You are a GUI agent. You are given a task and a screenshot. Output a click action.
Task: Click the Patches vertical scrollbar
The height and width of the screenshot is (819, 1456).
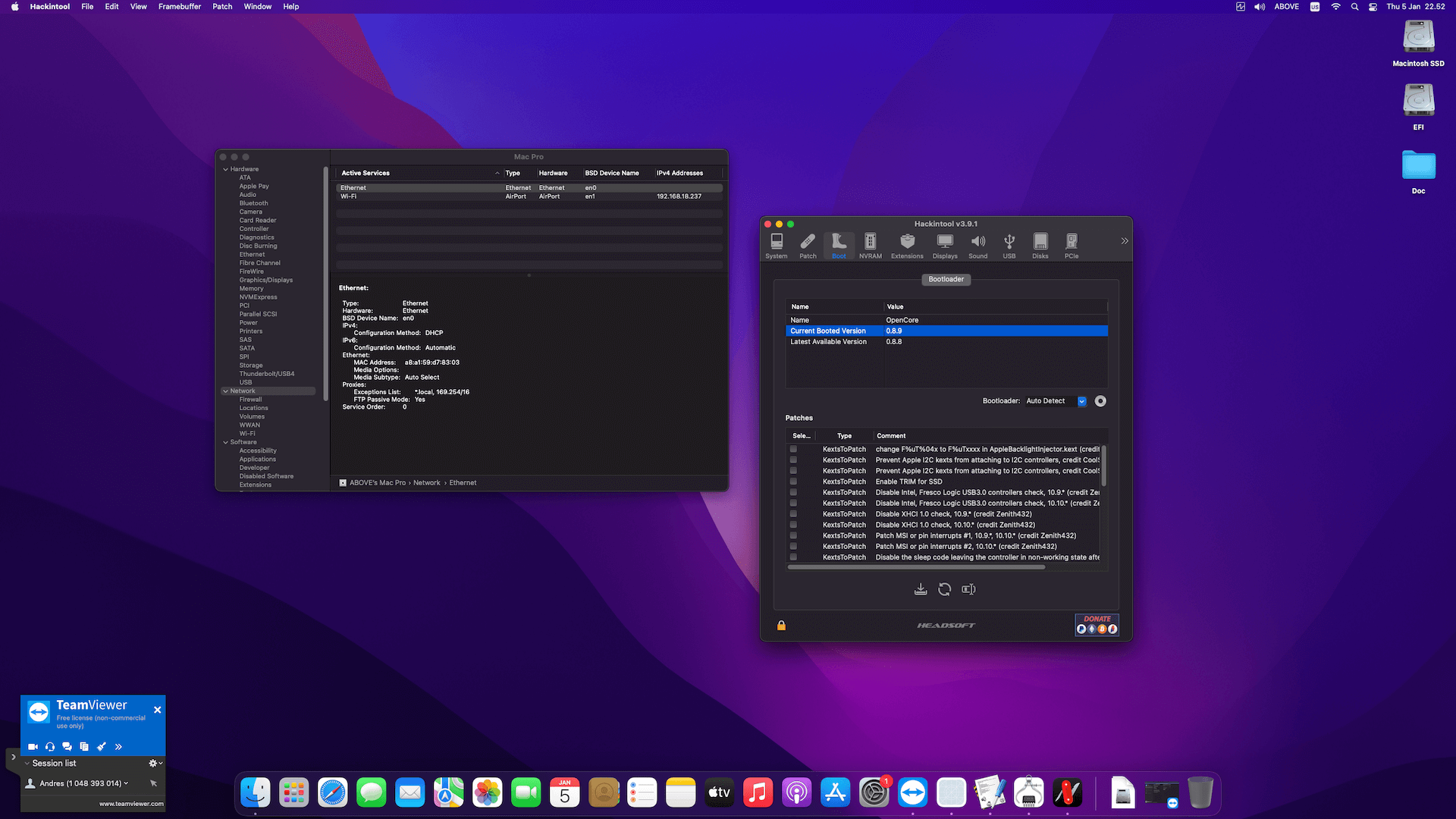1104,466
